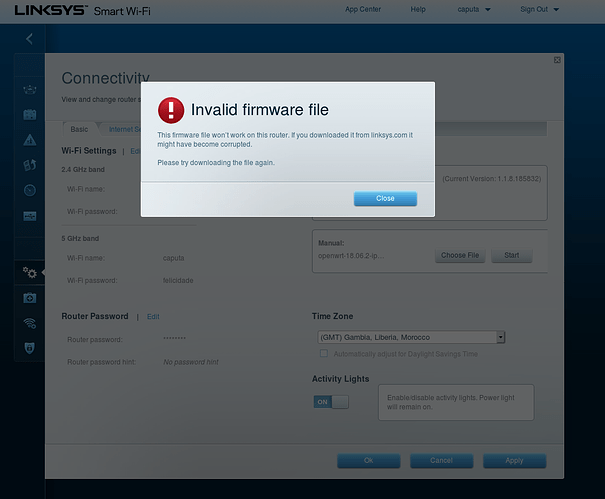Open the Wireless settings sidebar icon

point(30,323)
